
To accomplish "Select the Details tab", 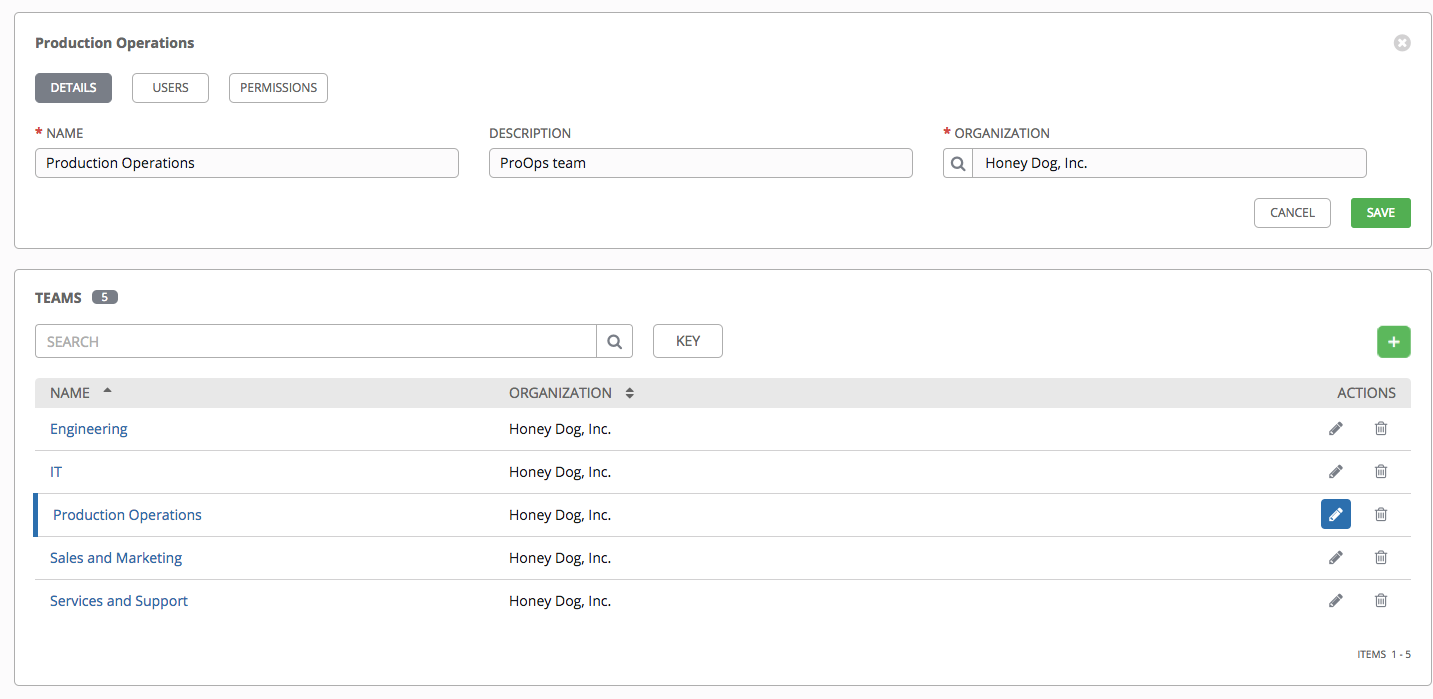I will pos(73,88).
